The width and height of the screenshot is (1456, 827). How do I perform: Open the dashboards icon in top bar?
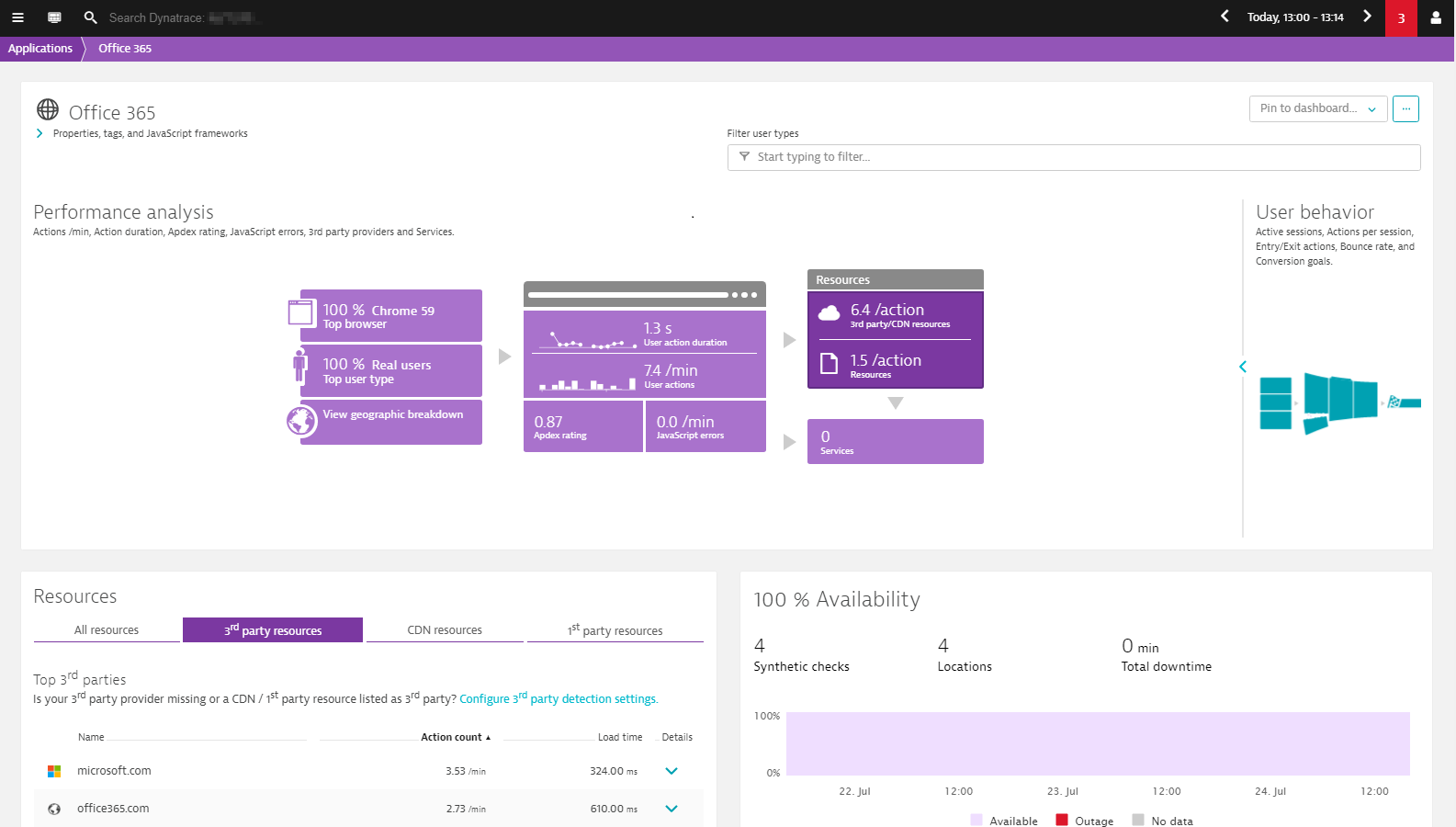pyautogui.click(x=54, y=17)
